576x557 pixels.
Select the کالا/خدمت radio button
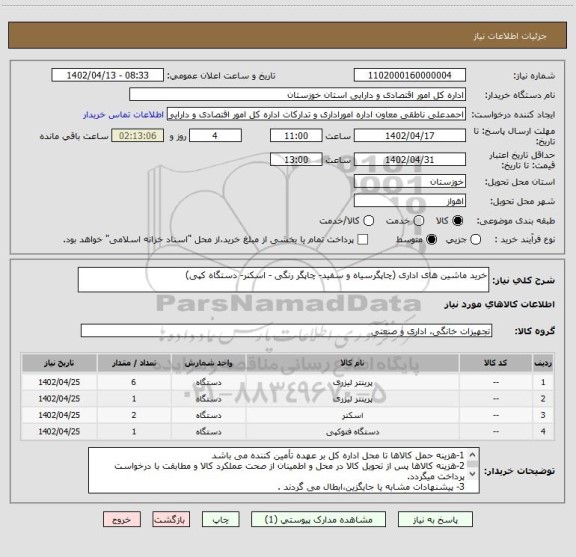point(368,220)
